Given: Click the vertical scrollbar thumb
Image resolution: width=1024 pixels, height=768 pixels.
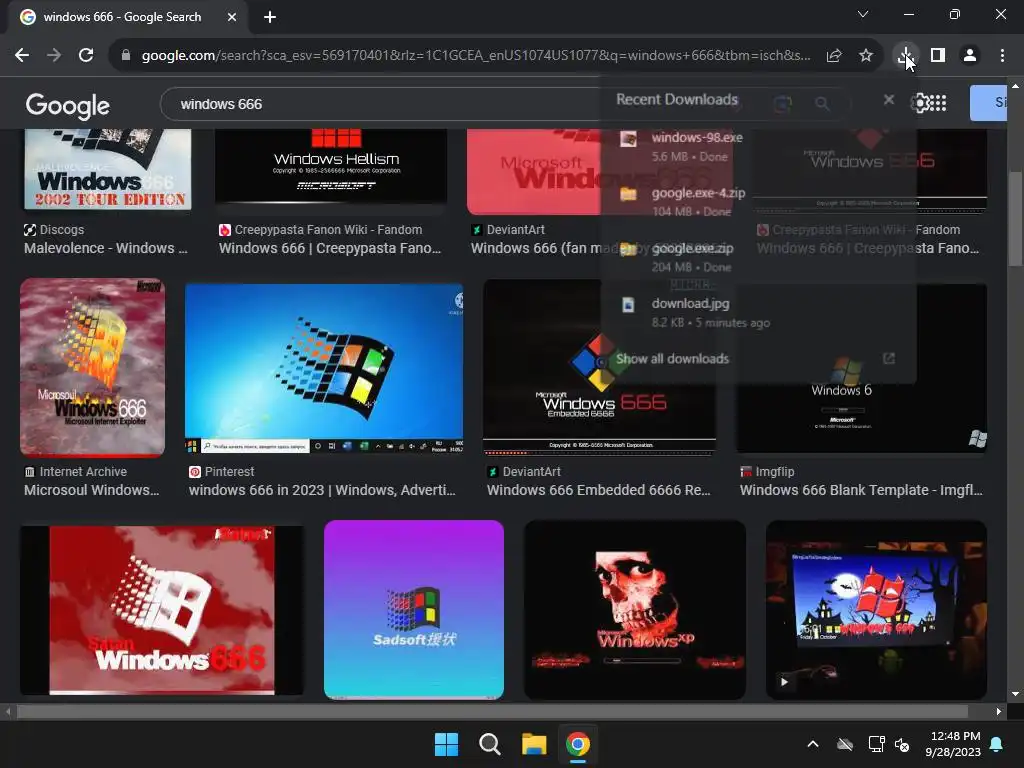Looking at the screenshot, I should pos(1015,219).
